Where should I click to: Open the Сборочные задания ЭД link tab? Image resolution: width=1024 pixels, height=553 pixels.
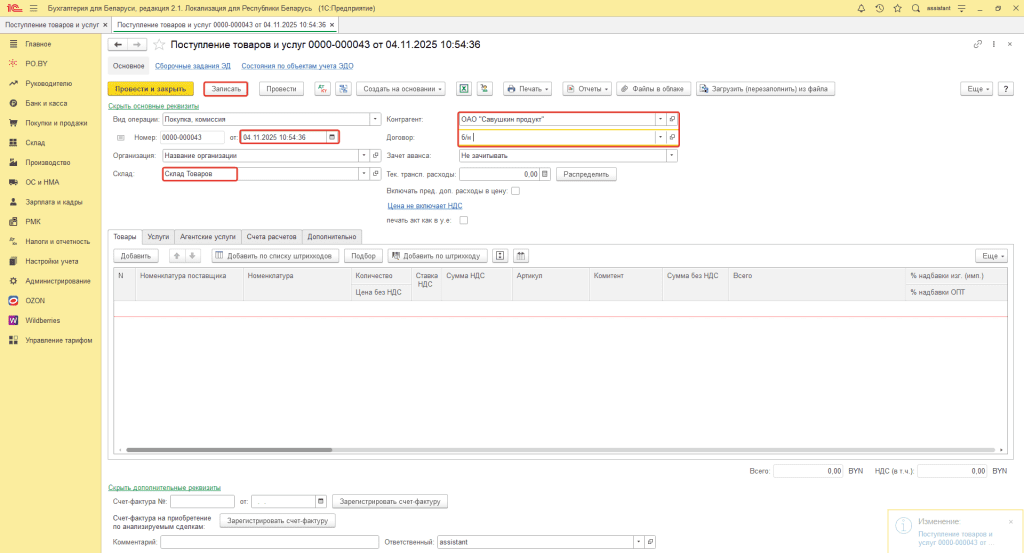pos(193,66)
